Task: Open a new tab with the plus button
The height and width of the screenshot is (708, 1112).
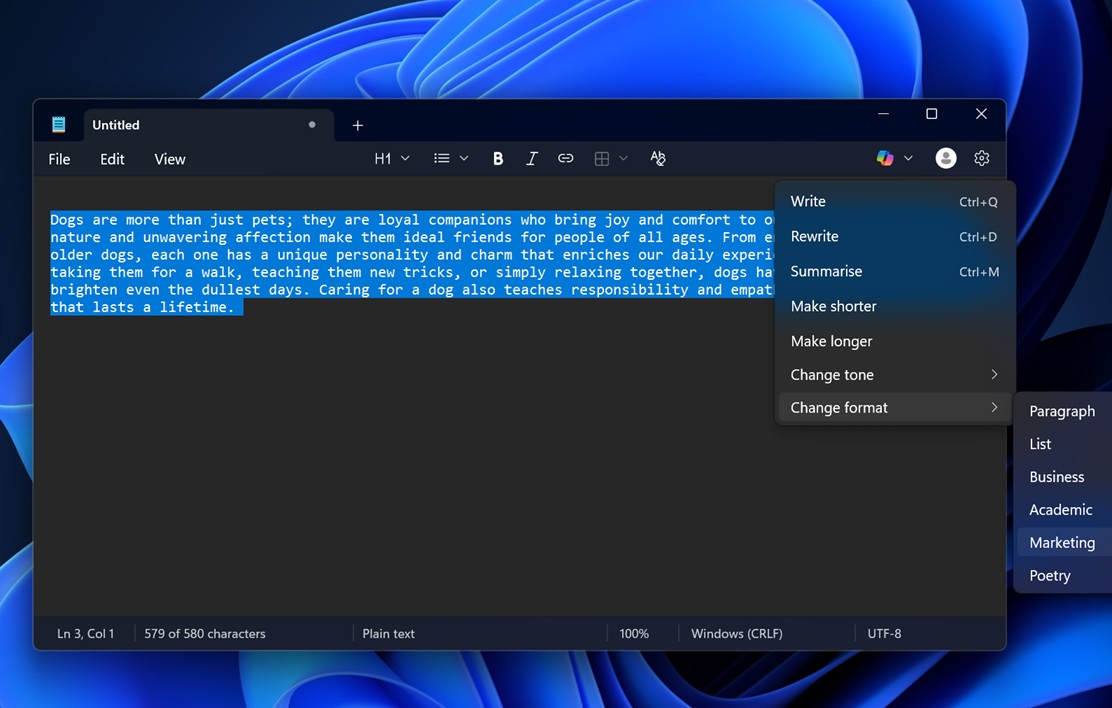Action: point(357,125)
